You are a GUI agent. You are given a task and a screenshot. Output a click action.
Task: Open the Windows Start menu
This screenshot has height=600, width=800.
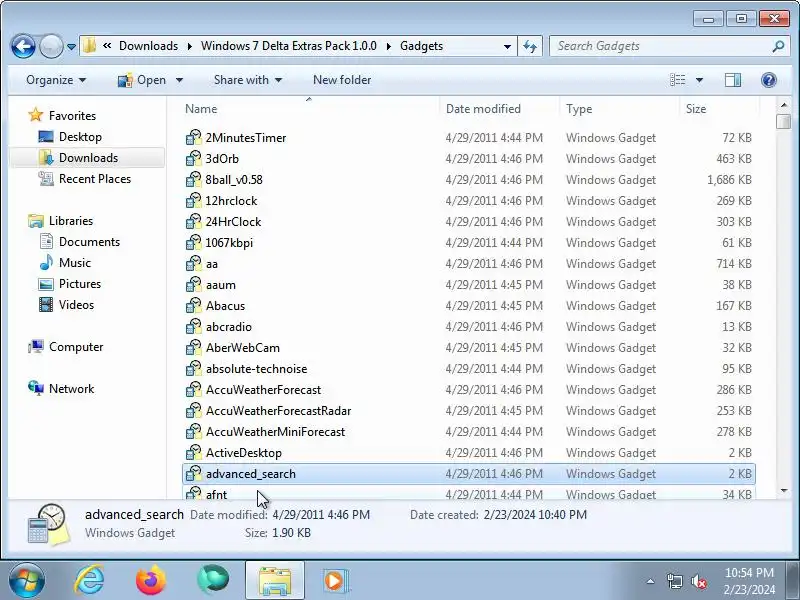coord(27,581)
